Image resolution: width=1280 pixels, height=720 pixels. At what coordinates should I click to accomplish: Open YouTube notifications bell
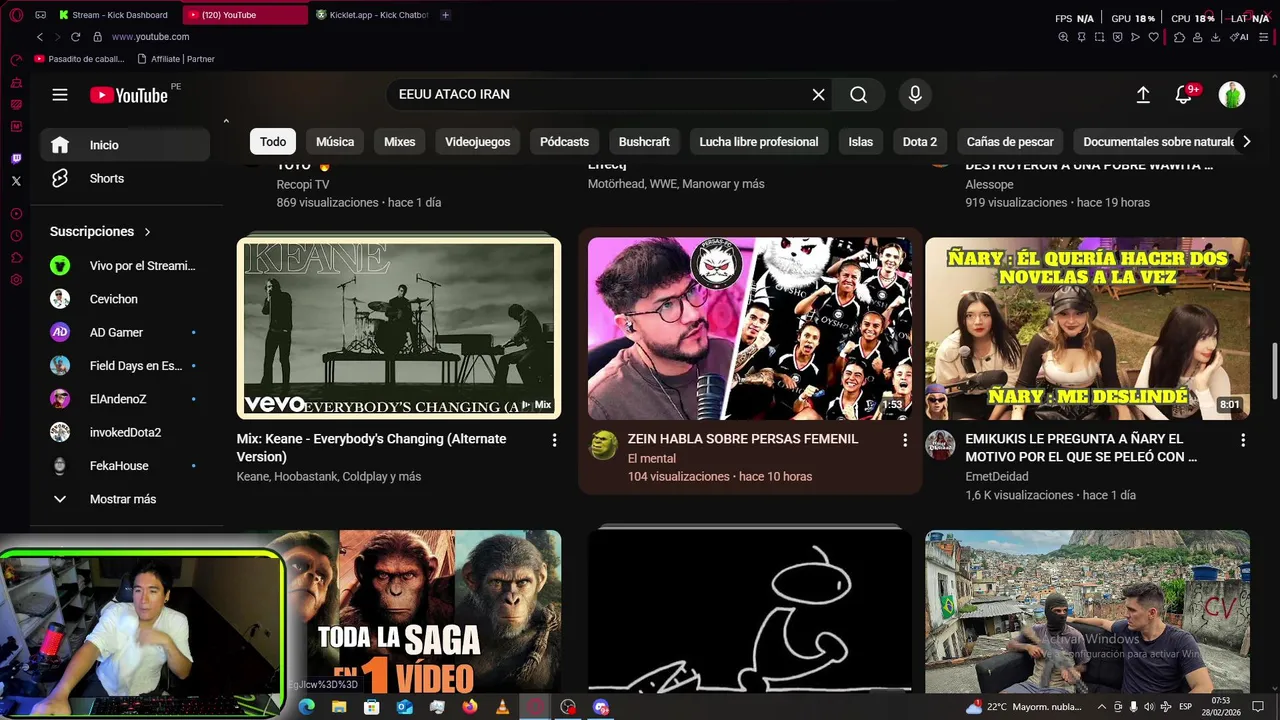1183,95
